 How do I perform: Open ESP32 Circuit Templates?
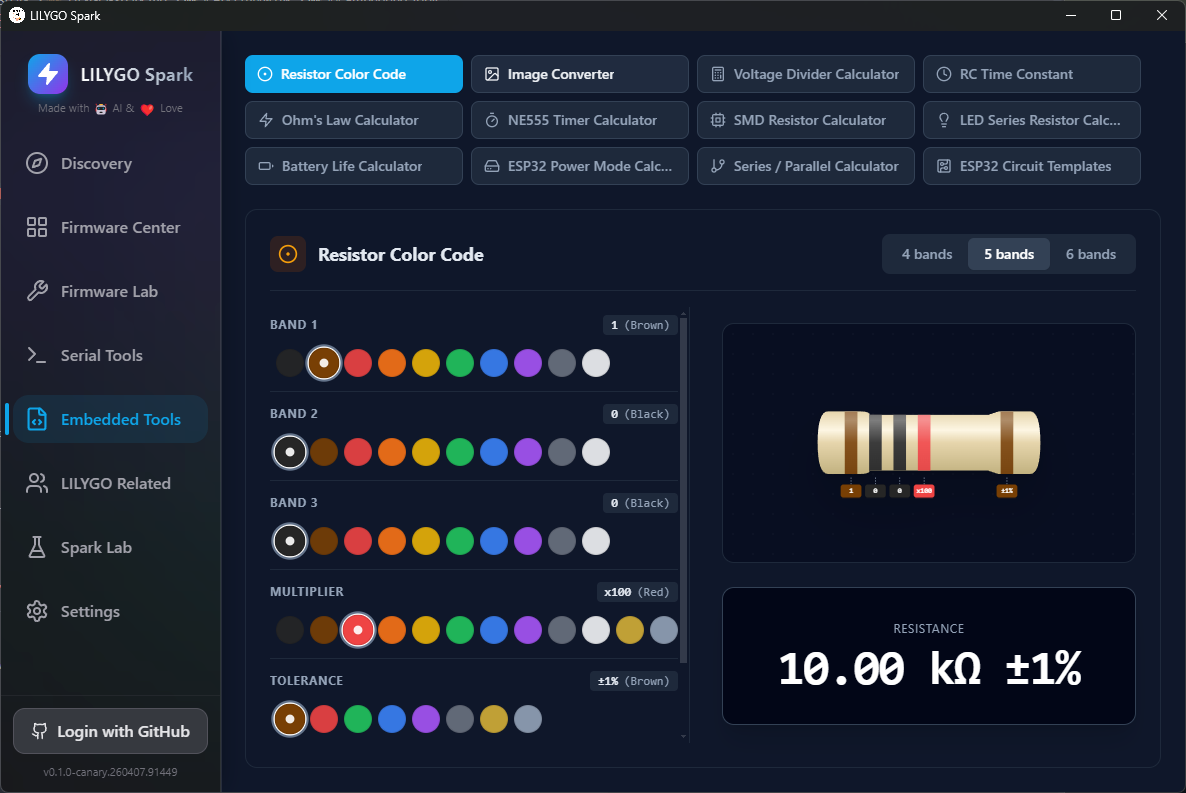1031,166
